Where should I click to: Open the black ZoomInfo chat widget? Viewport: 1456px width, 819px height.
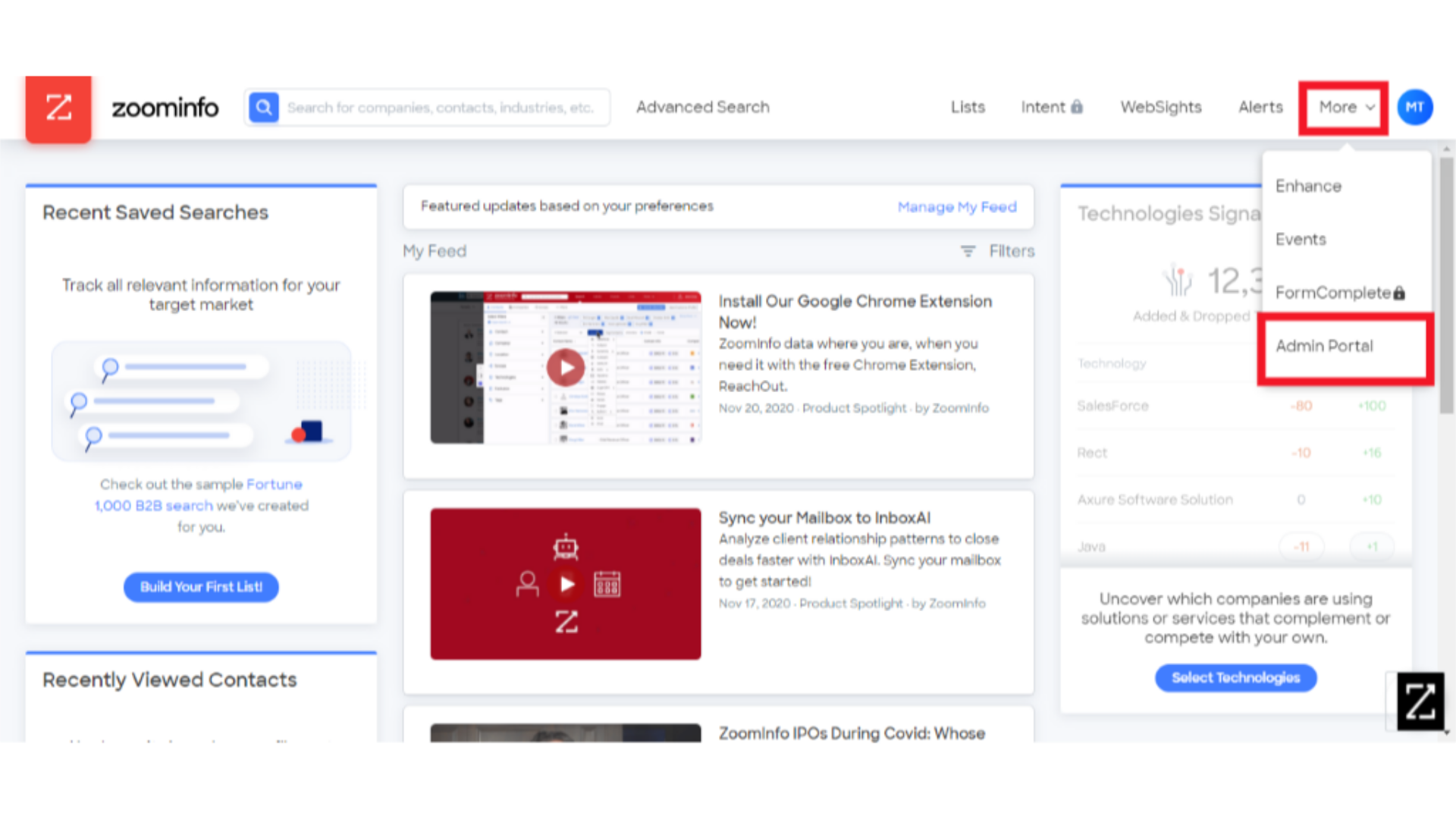point(1420,701)
